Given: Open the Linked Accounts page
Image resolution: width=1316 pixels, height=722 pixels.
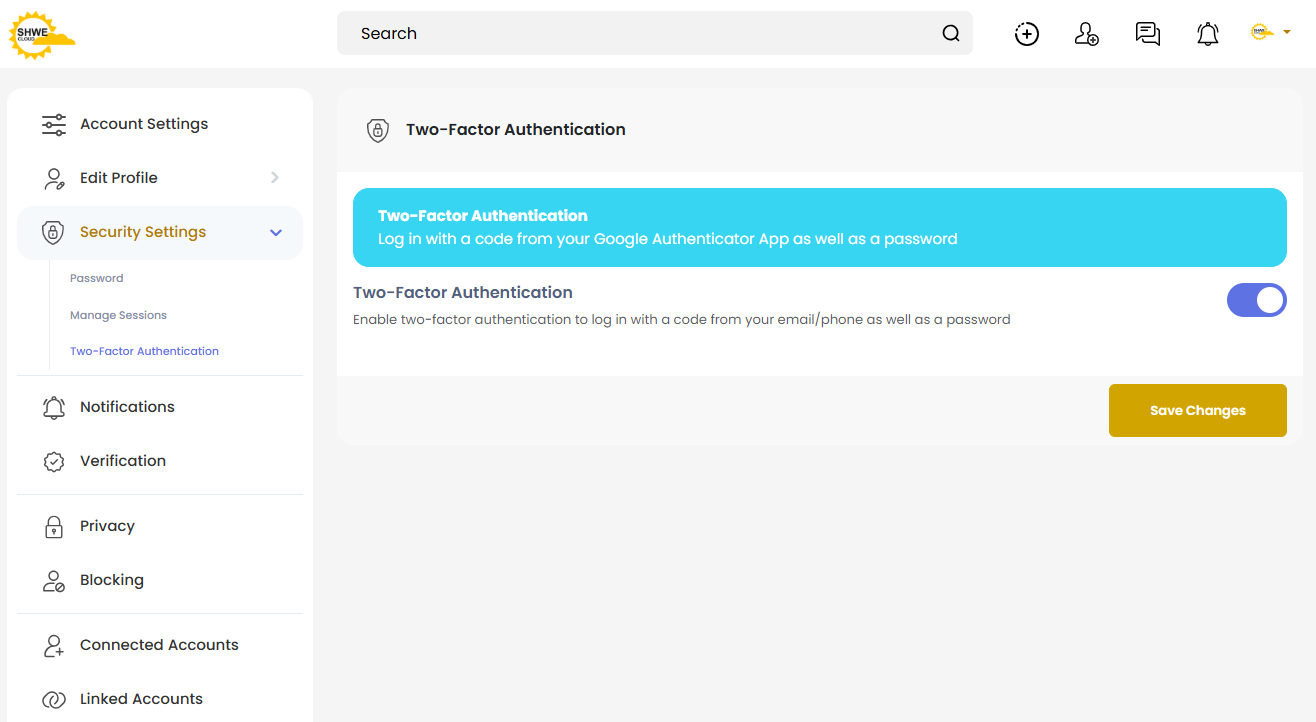Looking at the screenshot, I should (160, 699).
